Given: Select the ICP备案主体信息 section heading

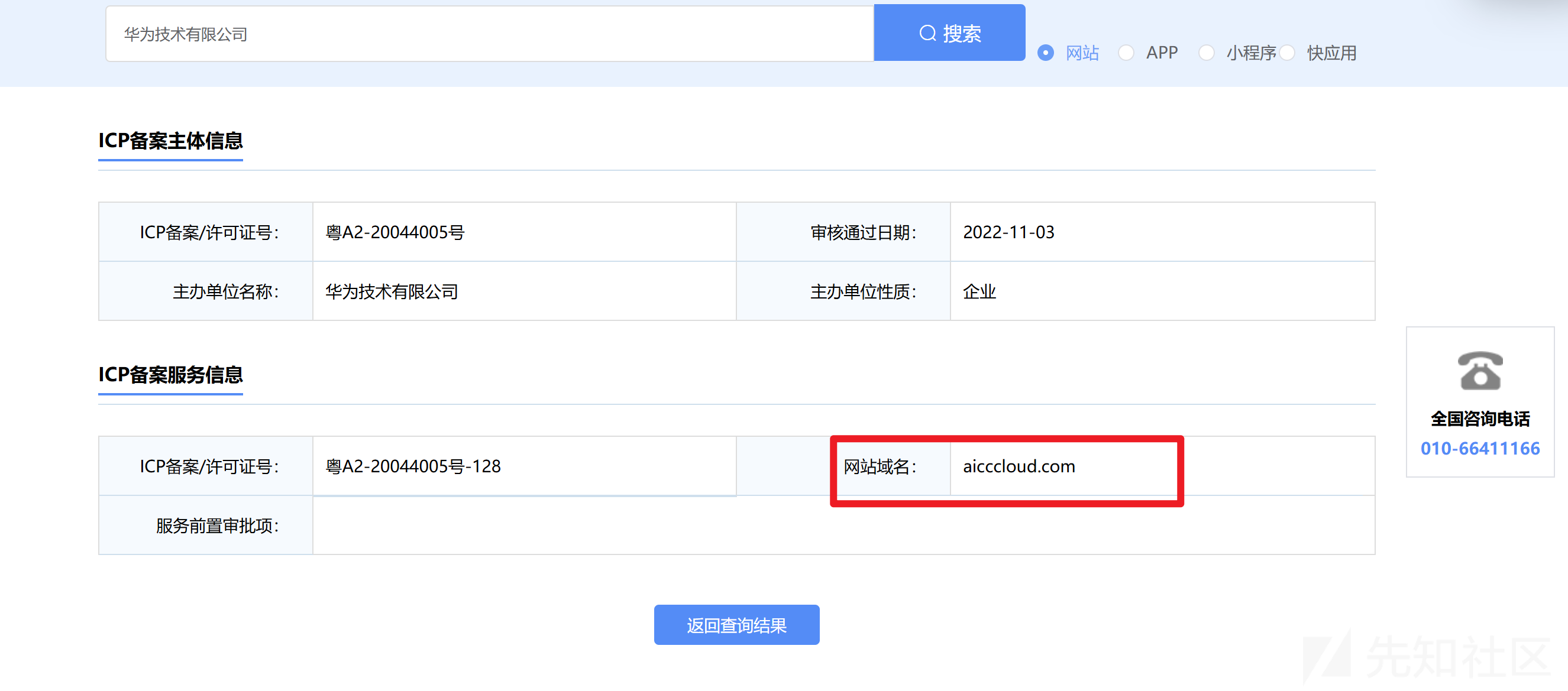Looking at the screenshot, I should 170,142.
